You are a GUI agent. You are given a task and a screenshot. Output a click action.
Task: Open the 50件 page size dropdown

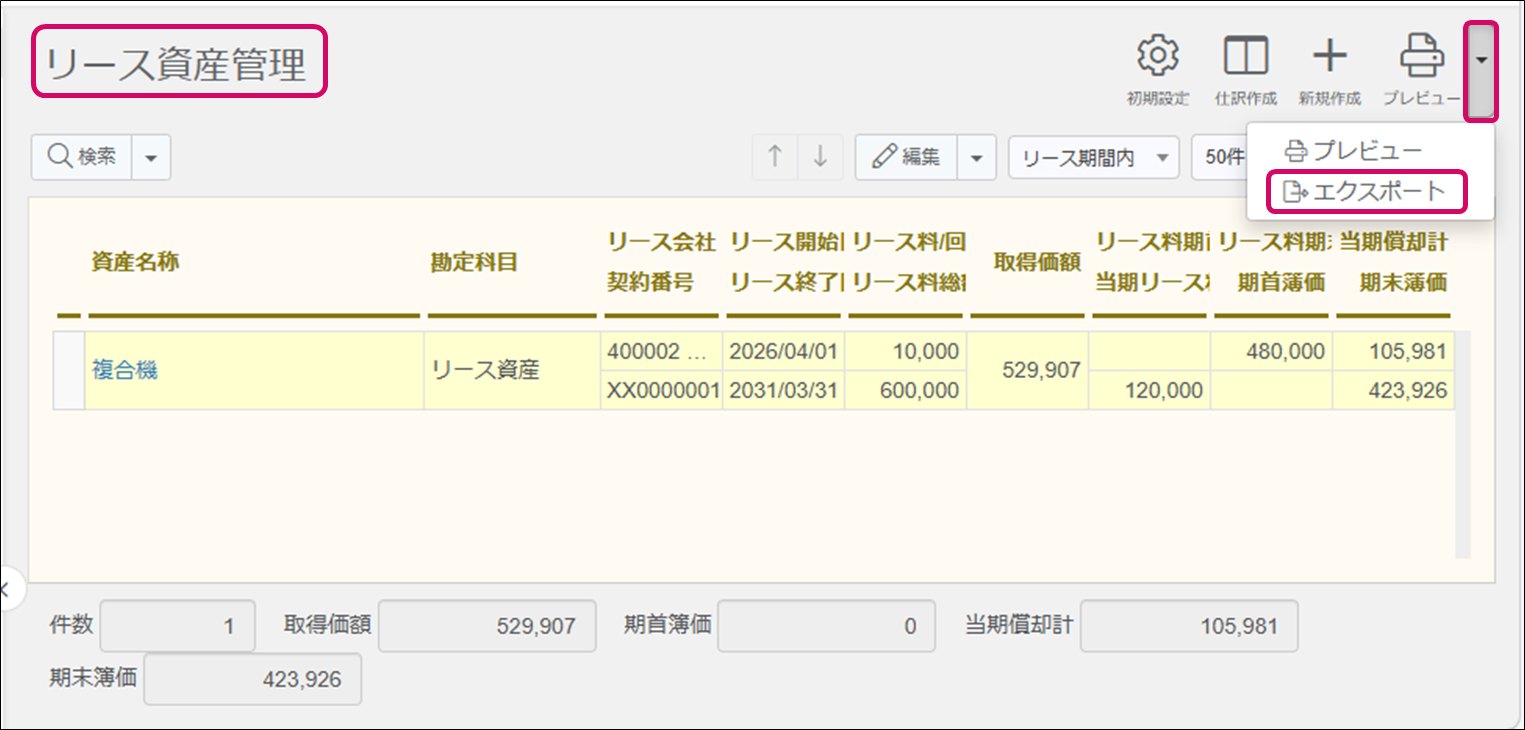point(1220,158)
